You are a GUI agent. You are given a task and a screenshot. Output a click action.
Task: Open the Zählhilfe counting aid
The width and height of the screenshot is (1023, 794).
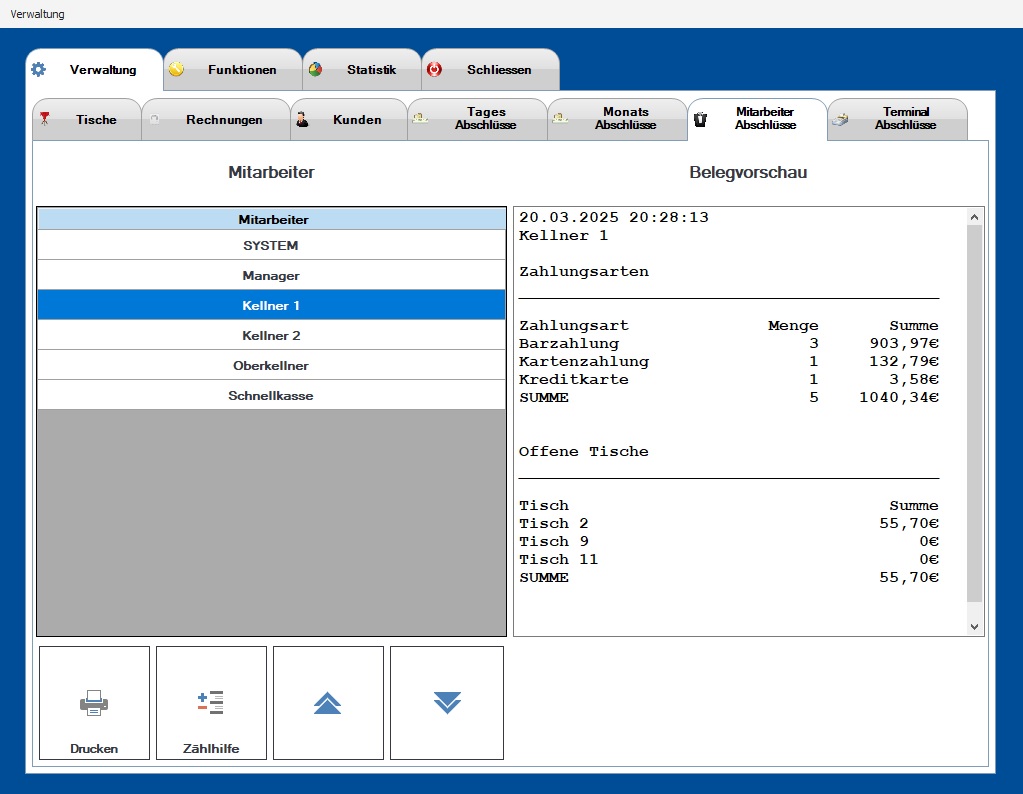(211, 703)
